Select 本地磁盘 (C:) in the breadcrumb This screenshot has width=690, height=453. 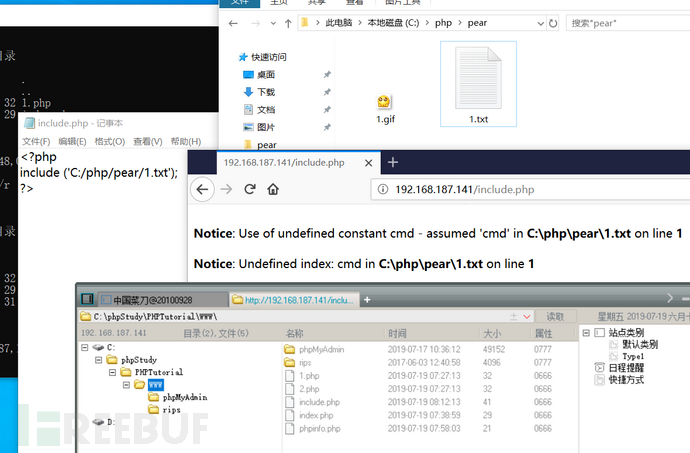coord(393,23)
